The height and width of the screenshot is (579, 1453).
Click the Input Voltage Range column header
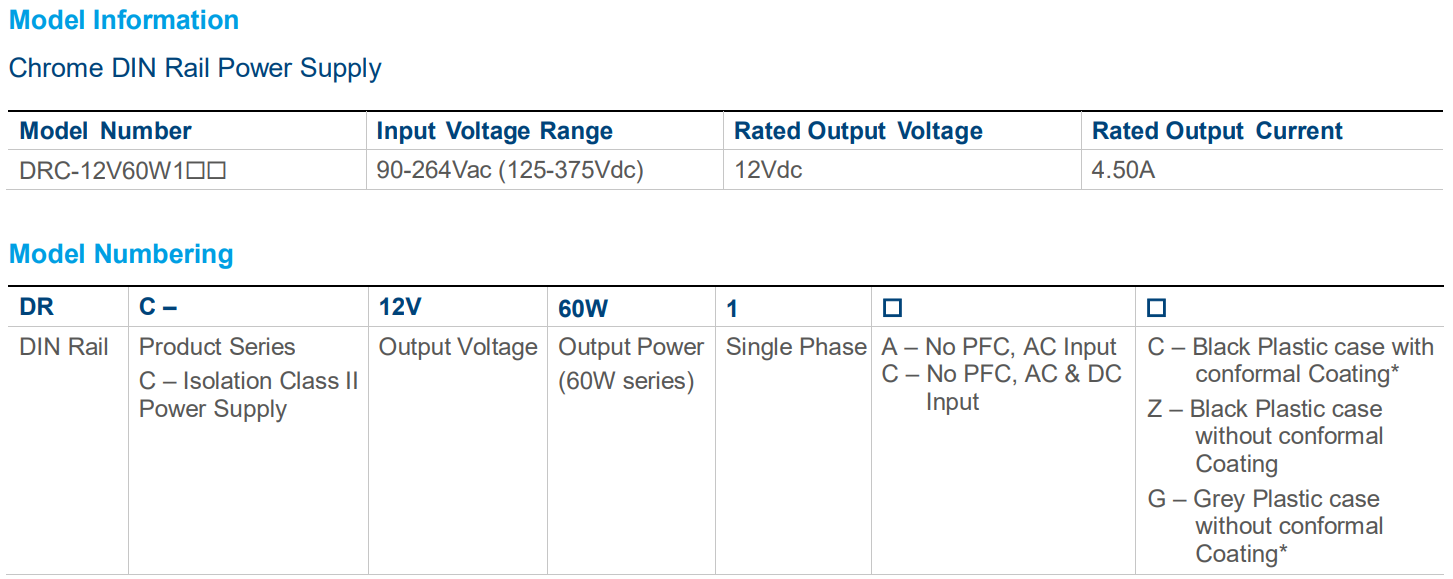(x=494, y=131)
